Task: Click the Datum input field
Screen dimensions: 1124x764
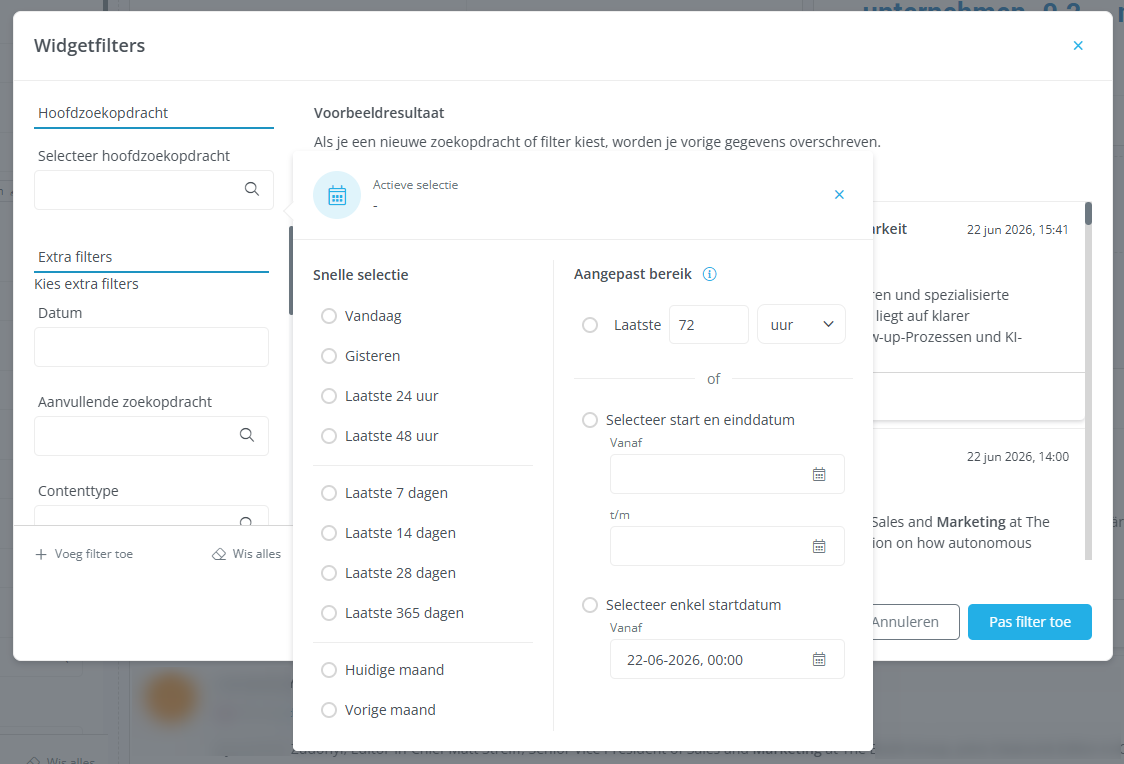Action: click(151, 347)
